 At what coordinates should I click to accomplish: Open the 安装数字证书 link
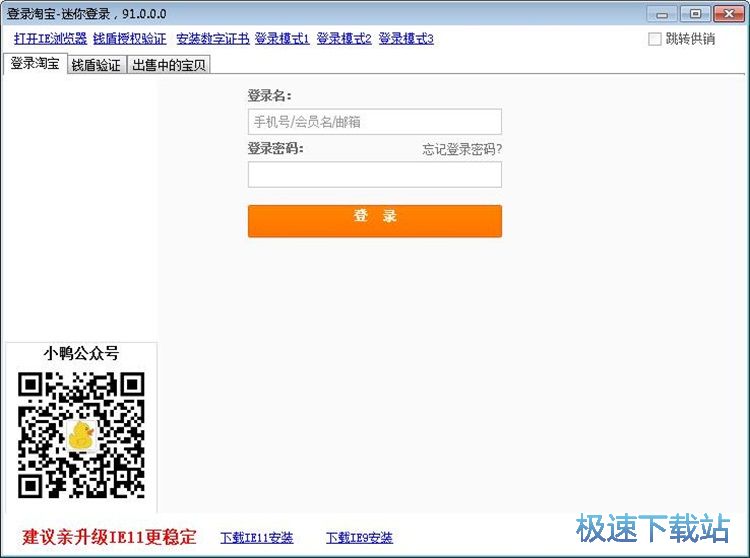(x=213, y=39)
